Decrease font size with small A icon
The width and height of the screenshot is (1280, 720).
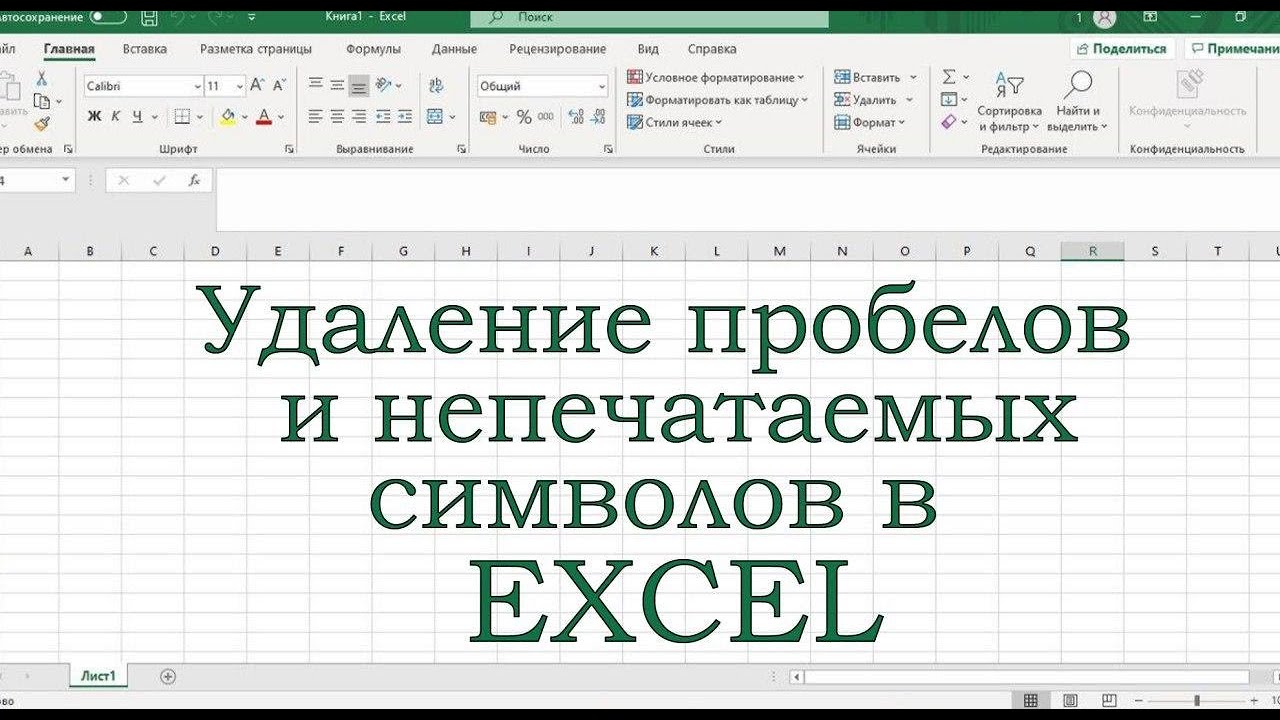(x=279, y=86)
